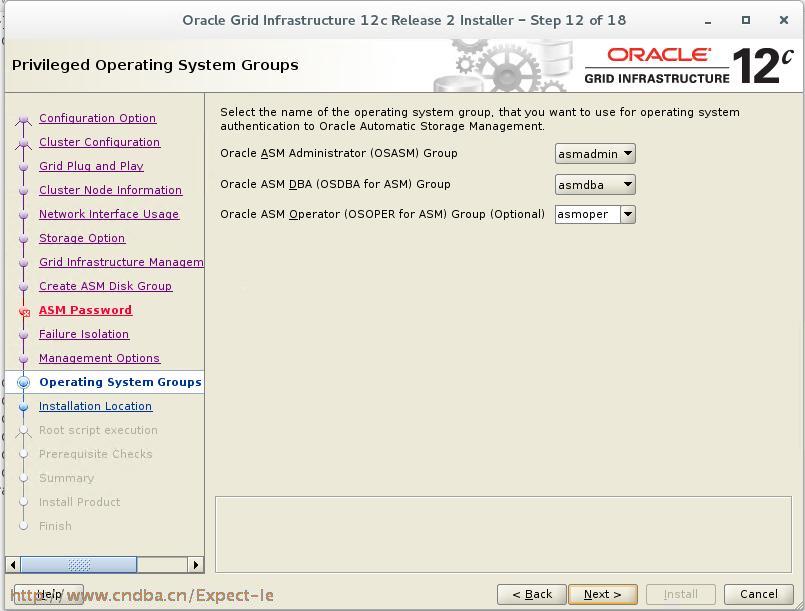Open Grid Infrastructure Management step

(121, 262)
